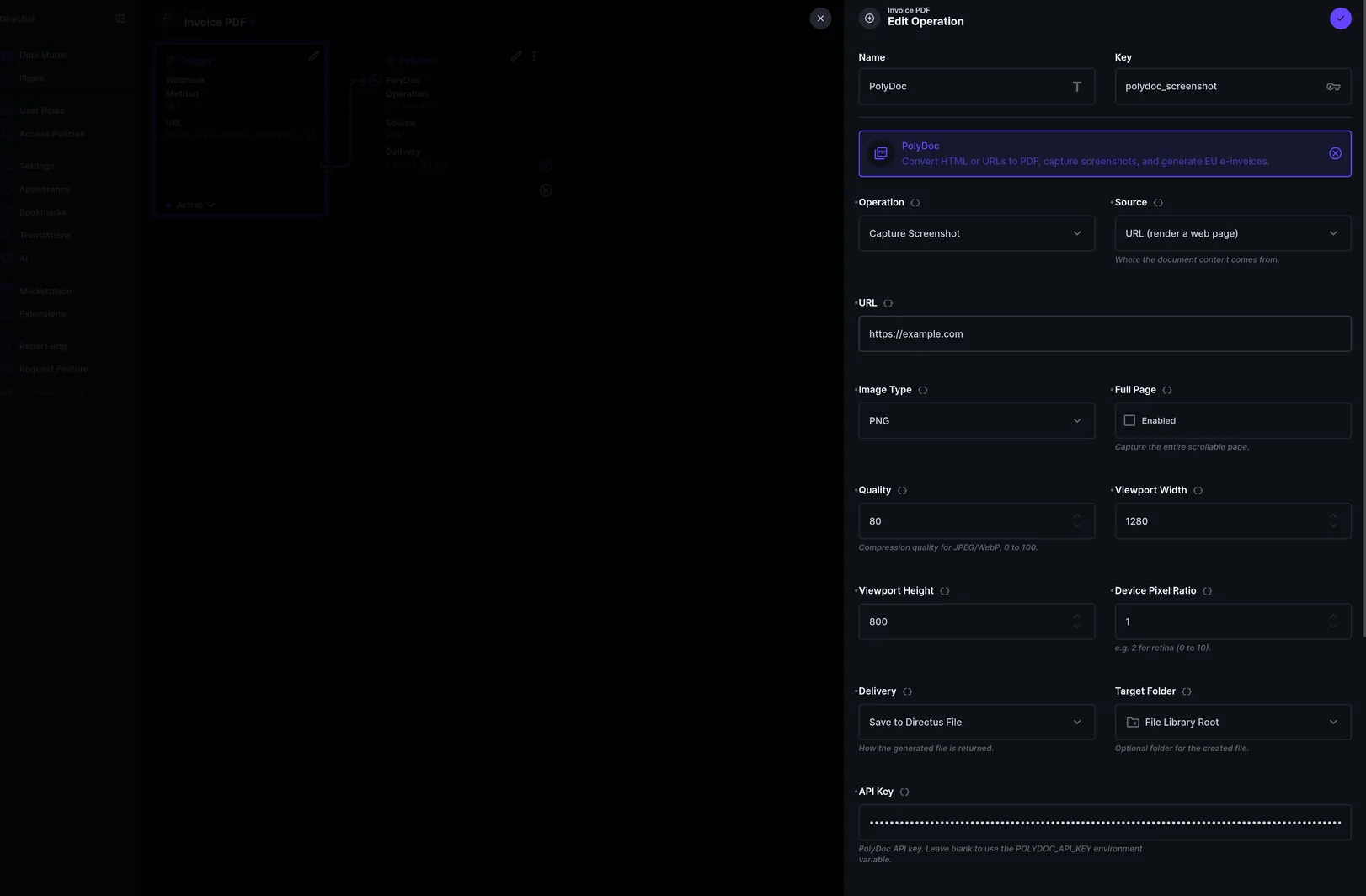Click the URL field with https://example.com
Screen dimensions: 1366x896
tap(1104, 333)
